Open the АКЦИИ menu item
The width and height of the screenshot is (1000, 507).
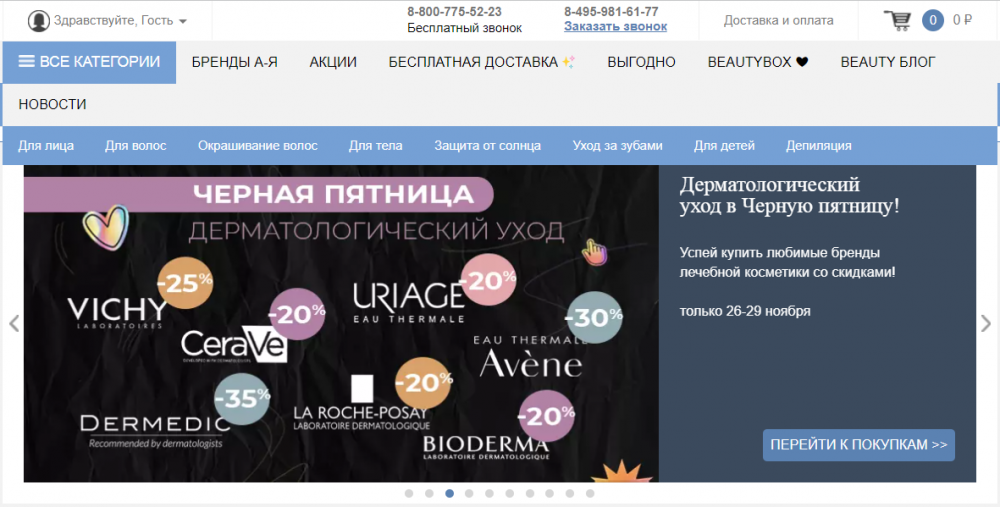(x=333, y=62)
